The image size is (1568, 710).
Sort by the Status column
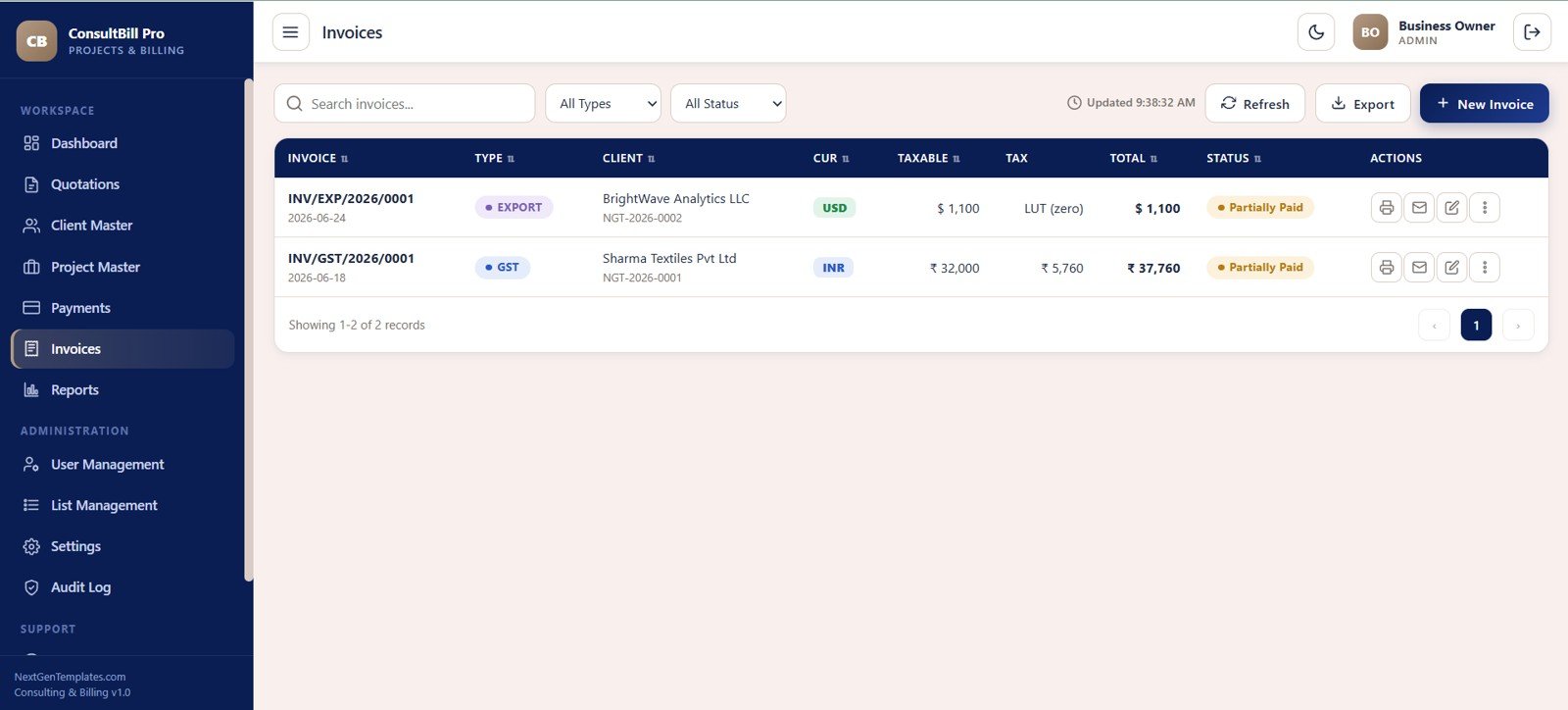coord(1234,158)
